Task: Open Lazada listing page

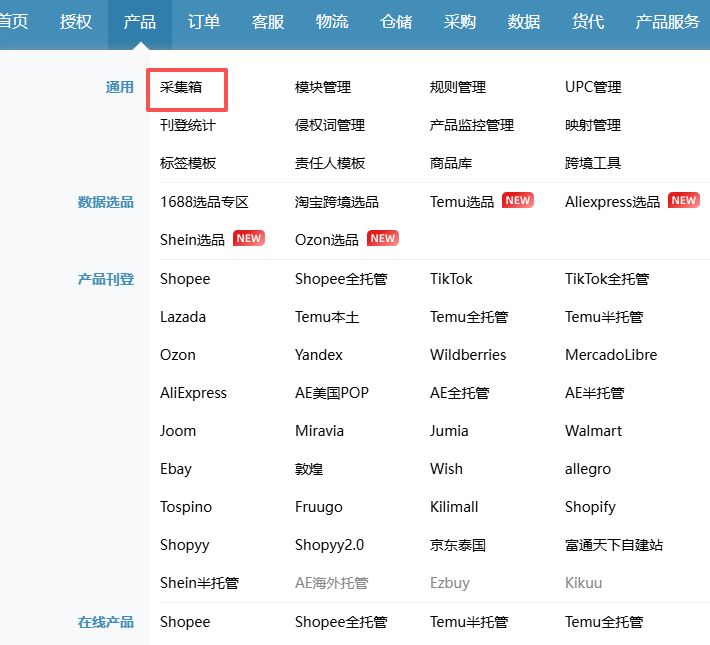Action: point(183,317)
